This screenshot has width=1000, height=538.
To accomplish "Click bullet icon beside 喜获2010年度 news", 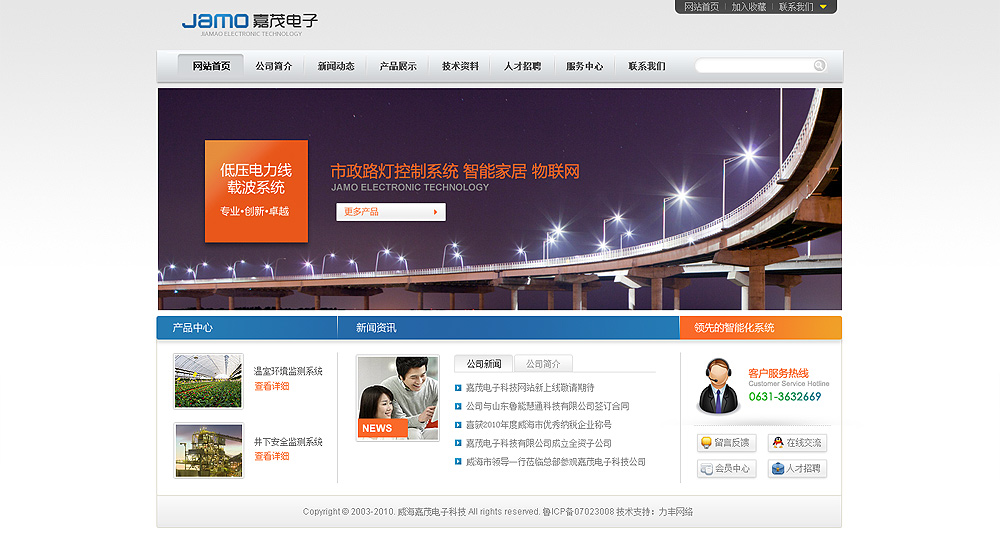I will 458,425.
